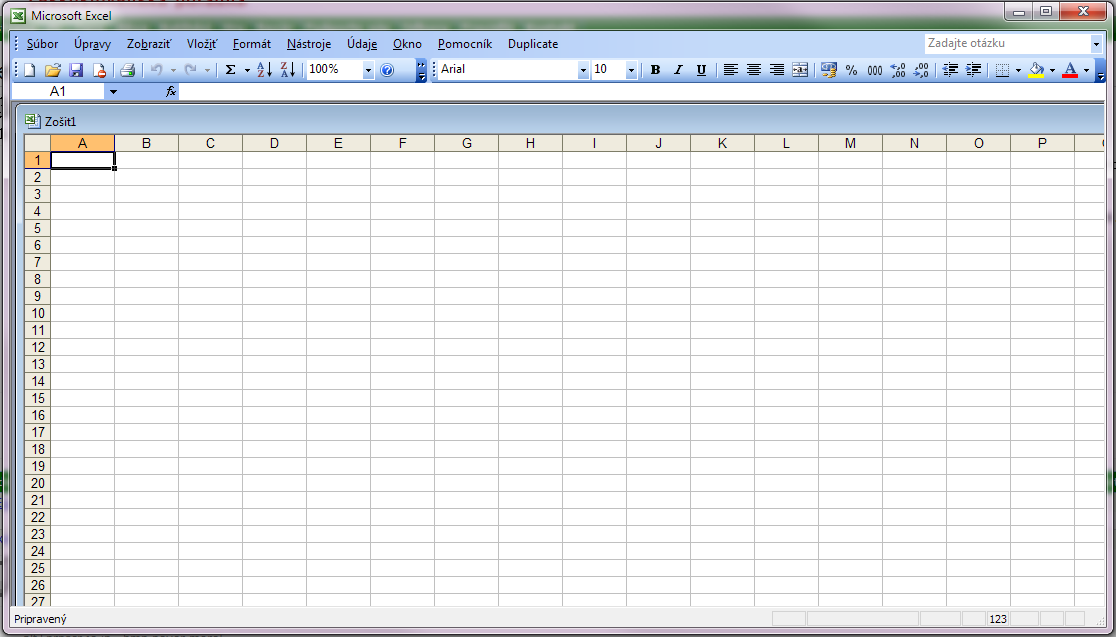
Task: Open the Súbor menu
Action: pos(43,44)
